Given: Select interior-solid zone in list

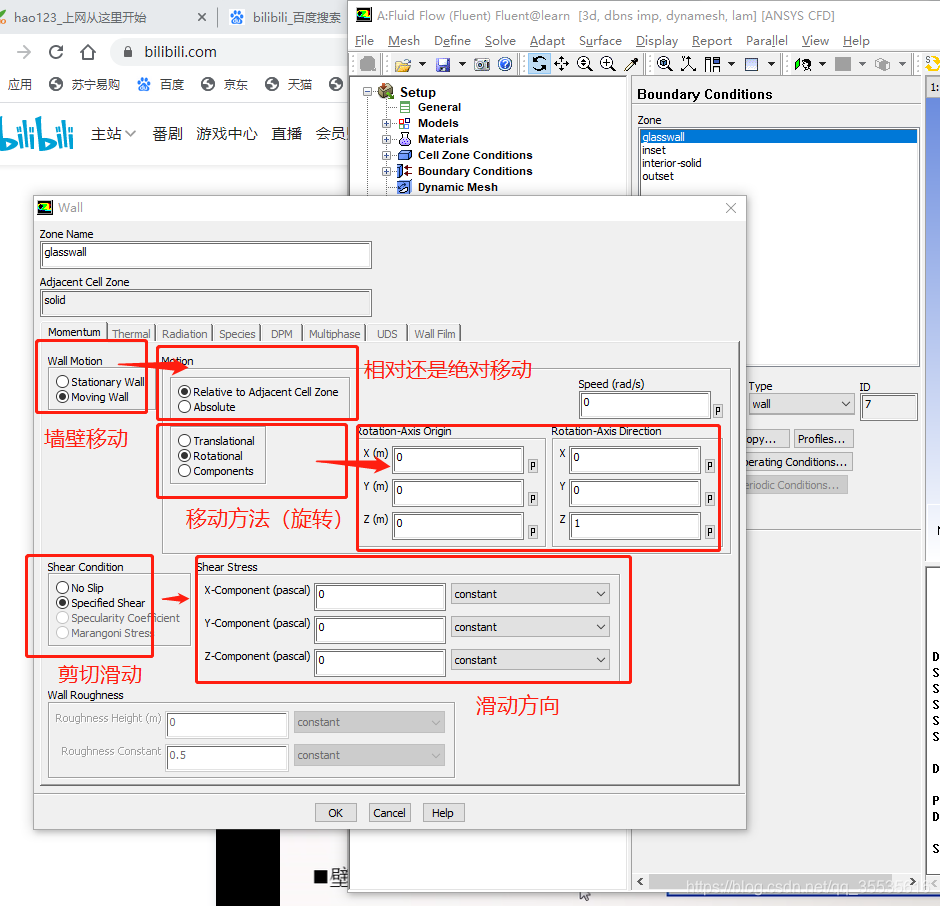Looking at the screenshot, I should 778,163.
